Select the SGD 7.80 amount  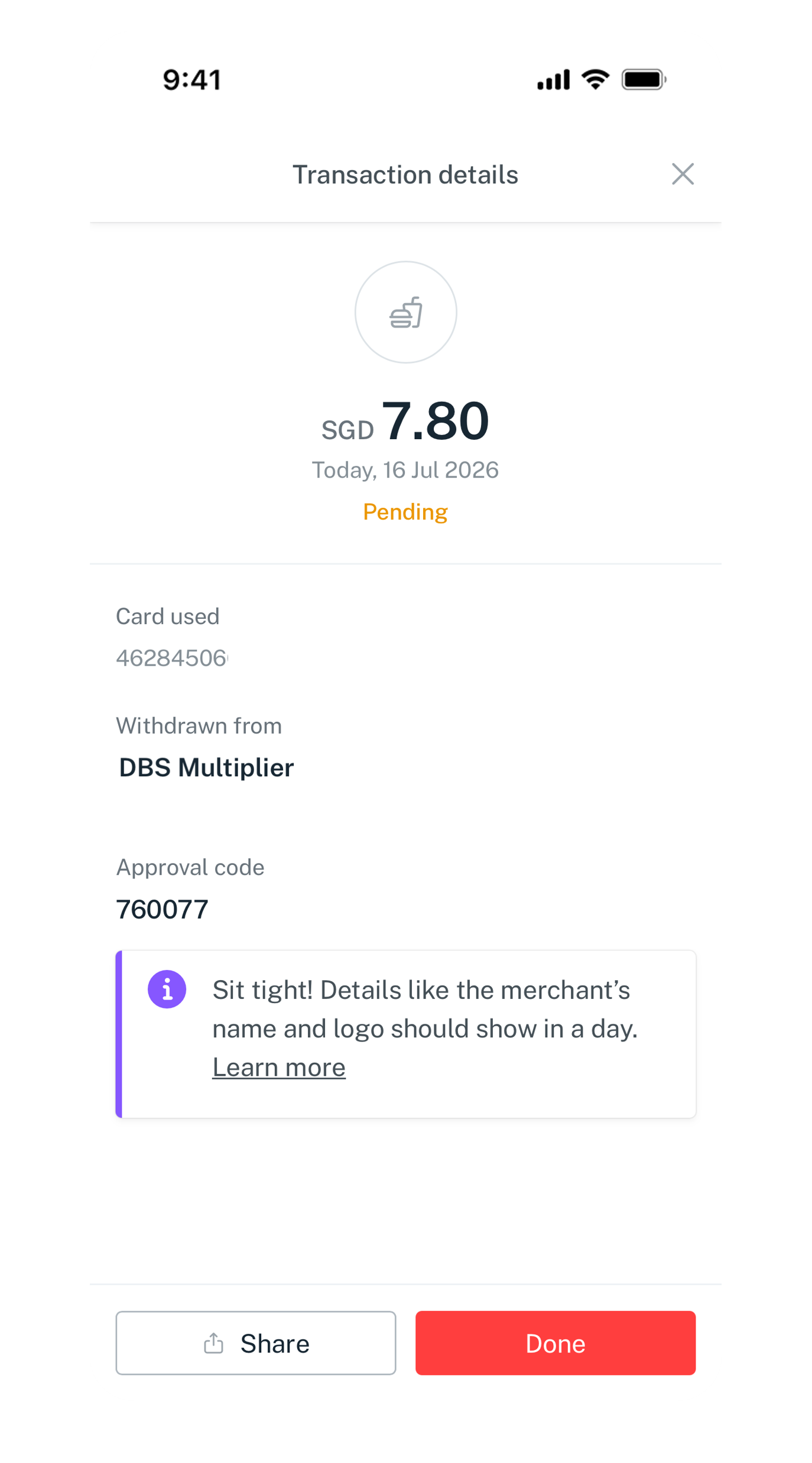point(405,421)
